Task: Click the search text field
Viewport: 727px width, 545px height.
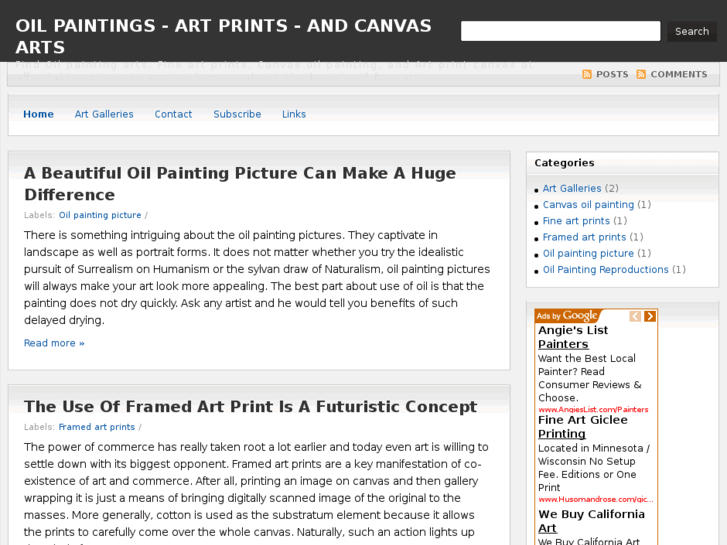Action: 560,31
